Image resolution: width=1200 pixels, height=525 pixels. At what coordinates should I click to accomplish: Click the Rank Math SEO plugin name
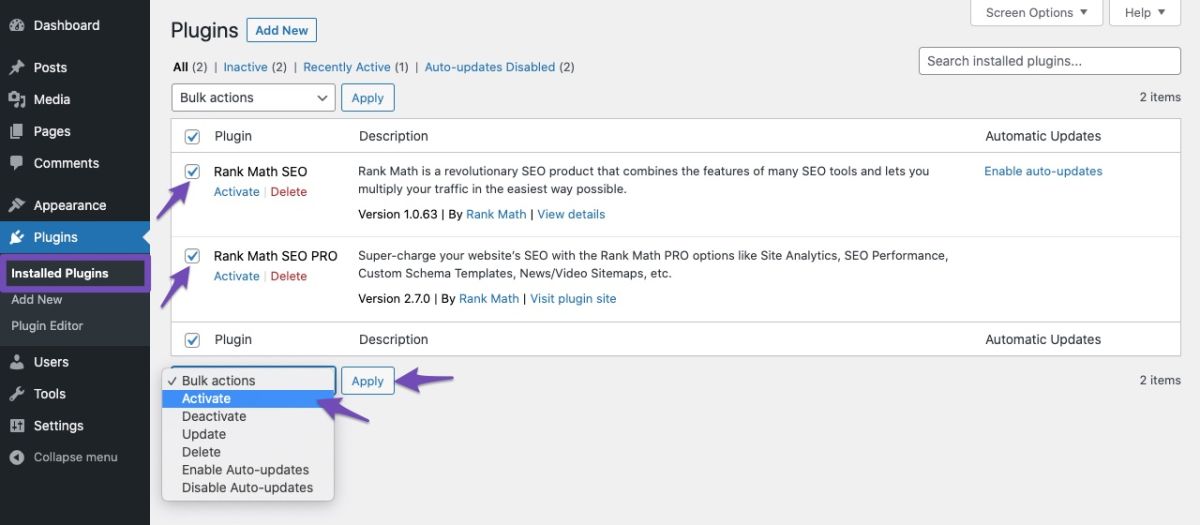click(x=261, y=171)
